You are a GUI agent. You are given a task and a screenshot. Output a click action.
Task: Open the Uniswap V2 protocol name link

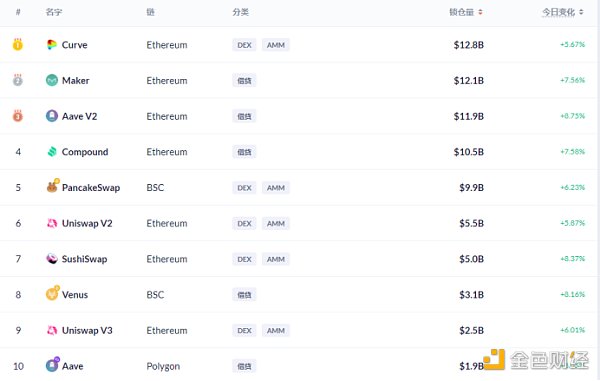pos(87,223)
